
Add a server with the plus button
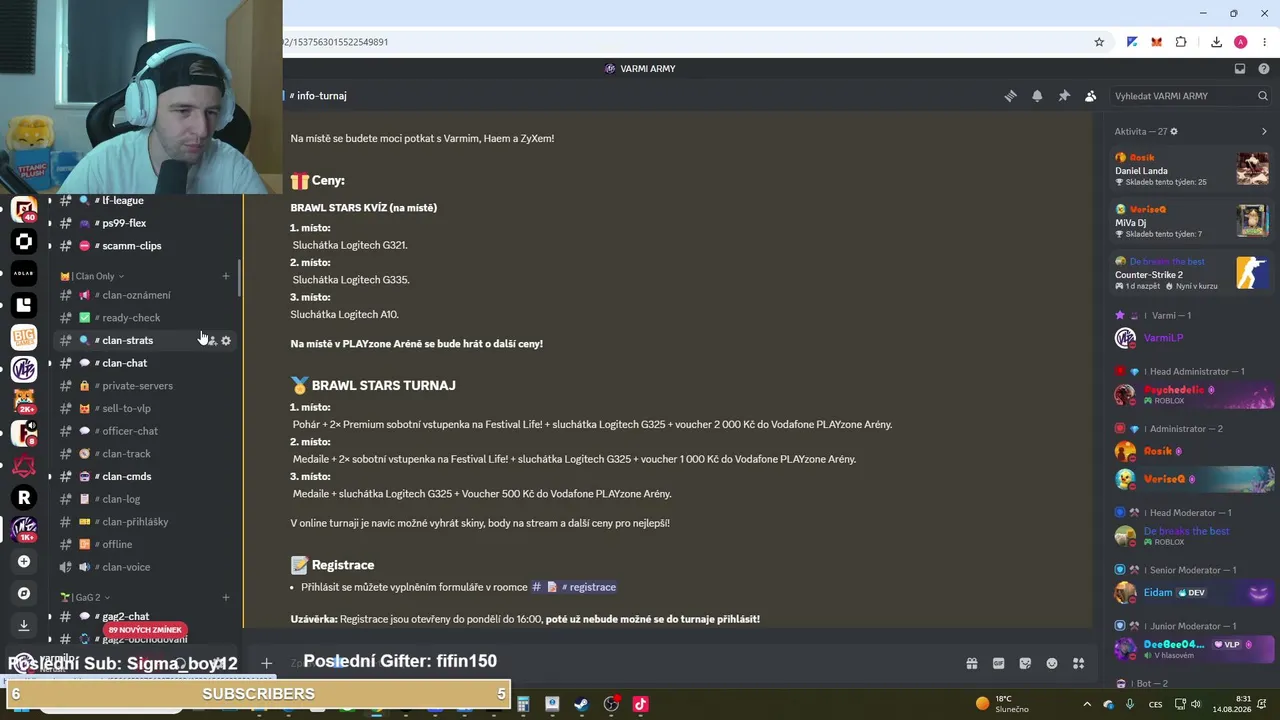(24, 561)
